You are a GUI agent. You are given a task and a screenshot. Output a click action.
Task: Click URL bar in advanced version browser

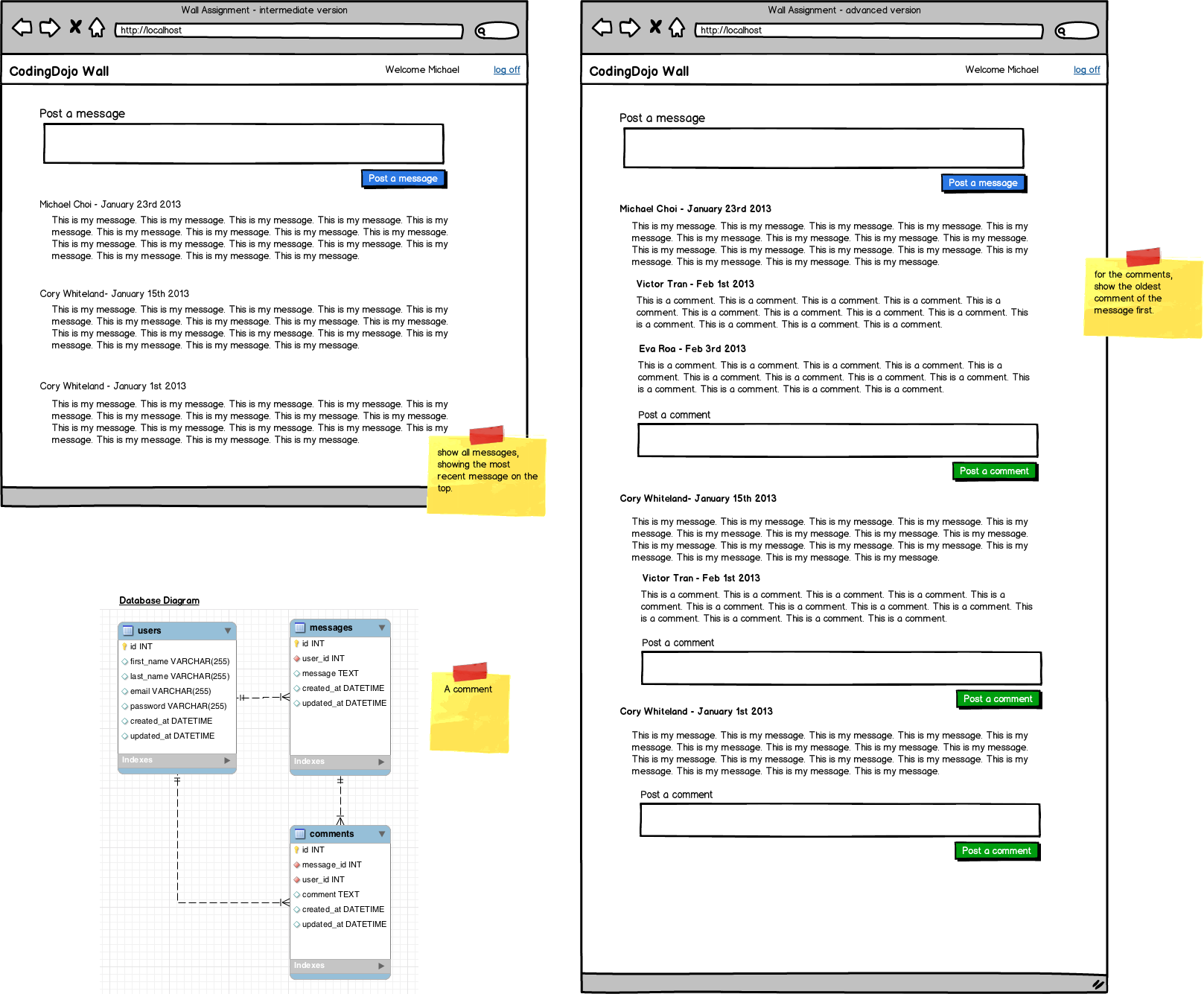[869, 31]
